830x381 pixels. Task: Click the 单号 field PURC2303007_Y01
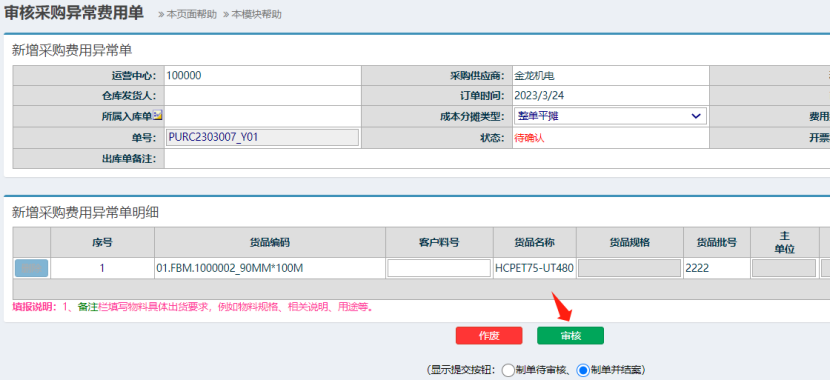(263, 138)
